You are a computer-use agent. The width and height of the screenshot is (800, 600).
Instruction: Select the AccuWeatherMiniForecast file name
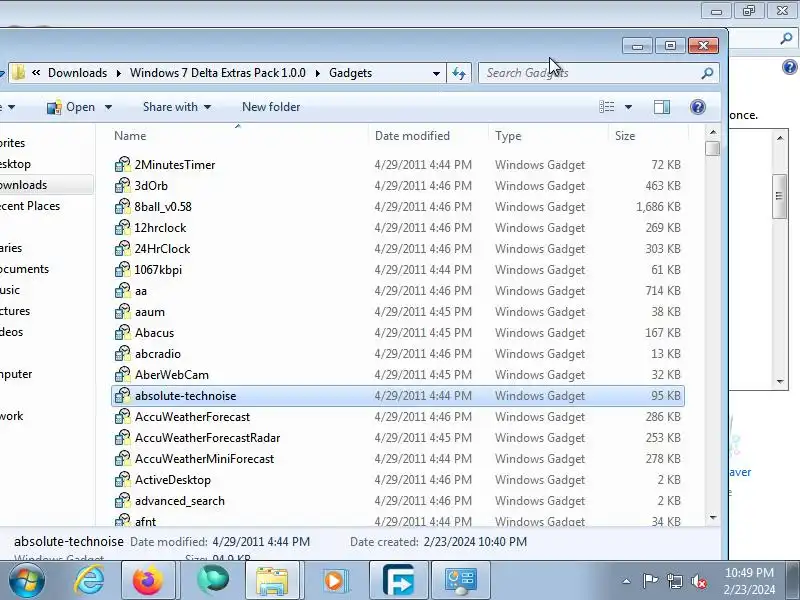pos(204,459)
